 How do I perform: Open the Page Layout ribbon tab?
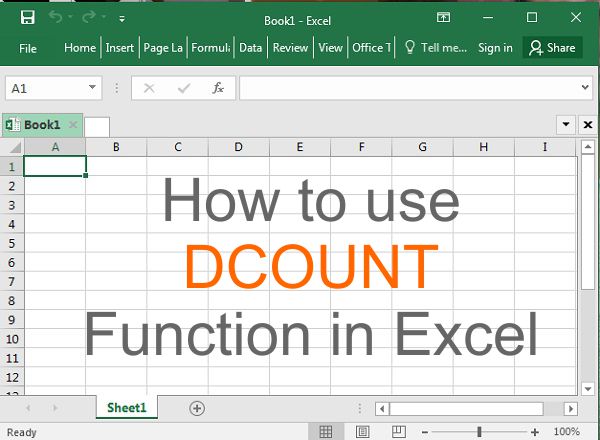163,48
